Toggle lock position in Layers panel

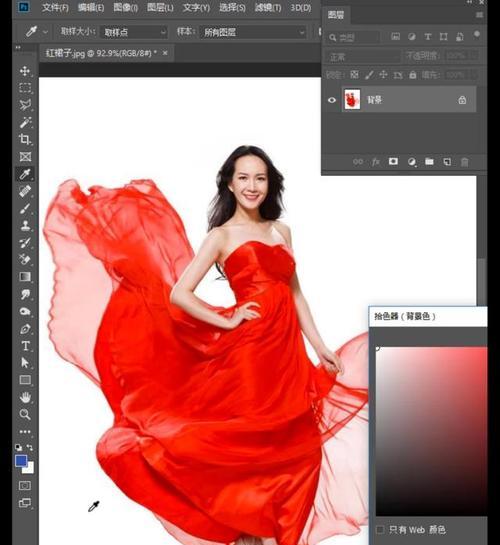click(x=383, y=74)
